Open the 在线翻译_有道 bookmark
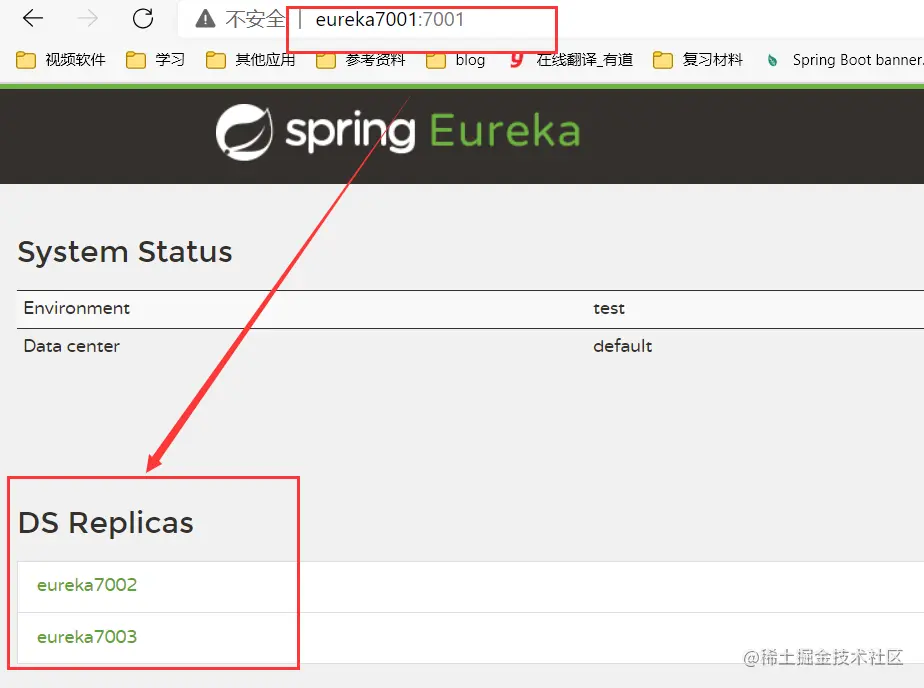 (571, 59)
